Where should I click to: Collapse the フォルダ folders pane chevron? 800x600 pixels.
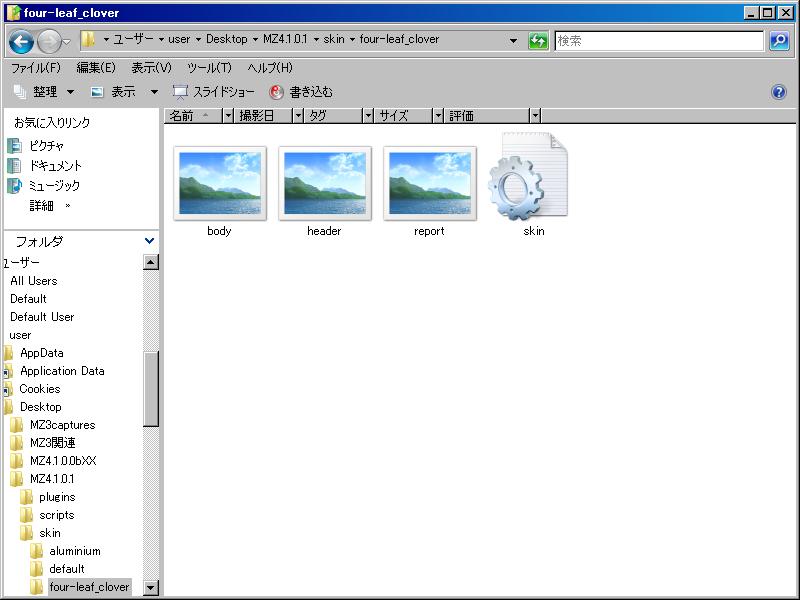[150, 241]
